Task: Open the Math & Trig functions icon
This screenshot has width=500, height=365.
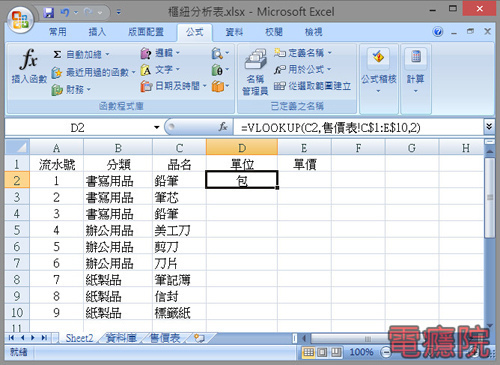Action: (217, 70)
